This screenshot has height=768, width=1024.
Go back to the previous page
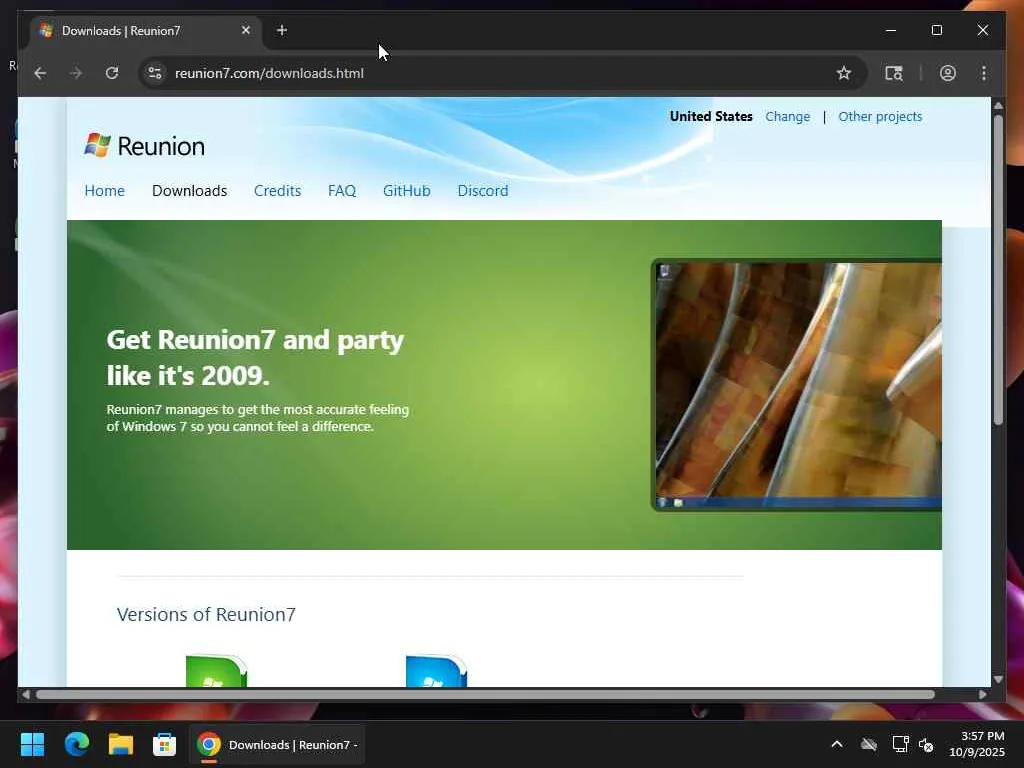(40, 73)
